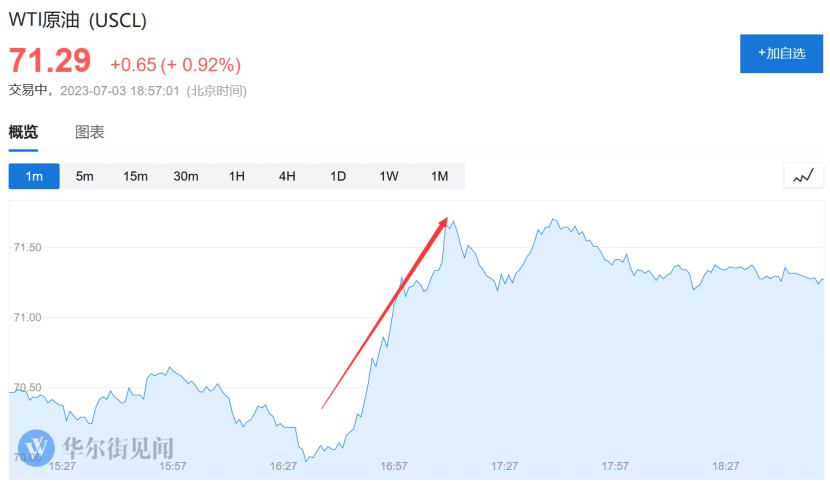Click the 16:57 time axis label
Viewport: 830px width, 489px height.
point(394,466)
